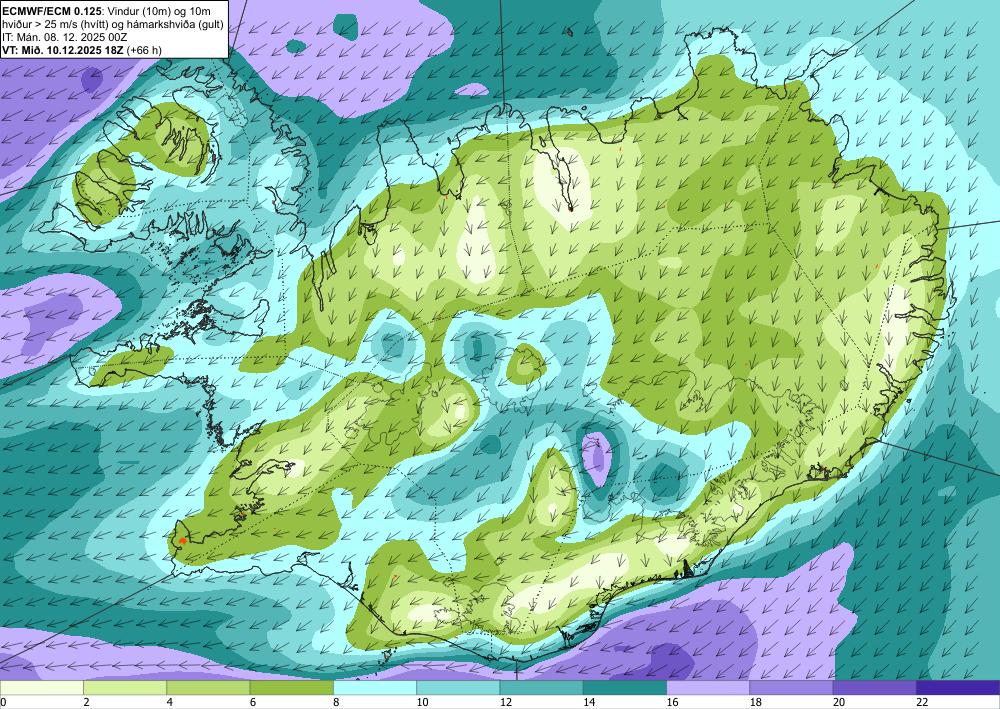Viewport: 1000px width, 709px height.
Task: Pick the darkest purple swatch above 22 m/s
Action: click(959, 688)
